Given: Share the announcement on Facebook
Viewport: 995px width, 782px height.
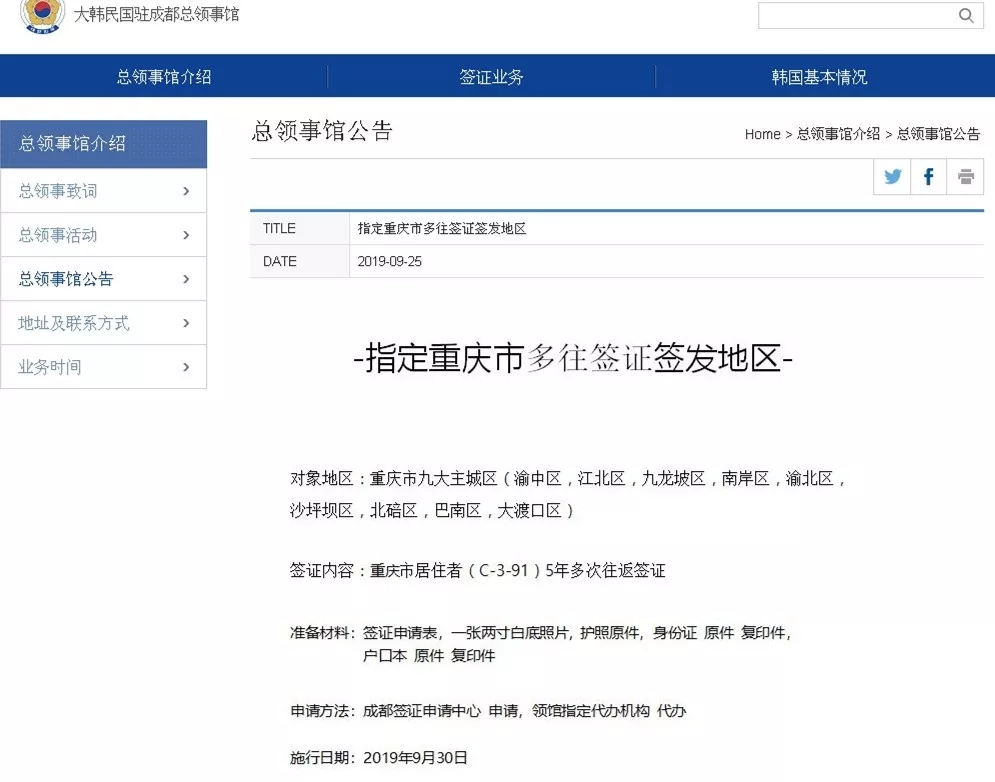Looking at the screenshot, I should [929, 177].
